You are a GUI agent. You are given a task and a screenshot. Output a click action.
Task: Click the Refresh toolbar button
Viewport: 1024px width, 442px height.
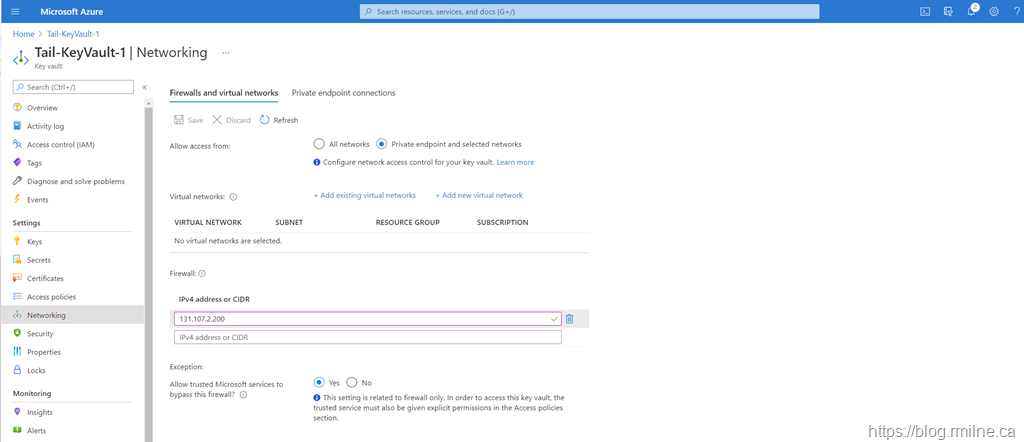pos(279,120)
